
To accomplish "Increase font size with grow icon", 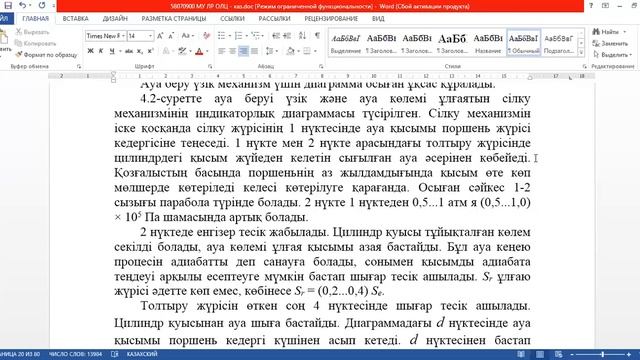I will tap(160, 36).
